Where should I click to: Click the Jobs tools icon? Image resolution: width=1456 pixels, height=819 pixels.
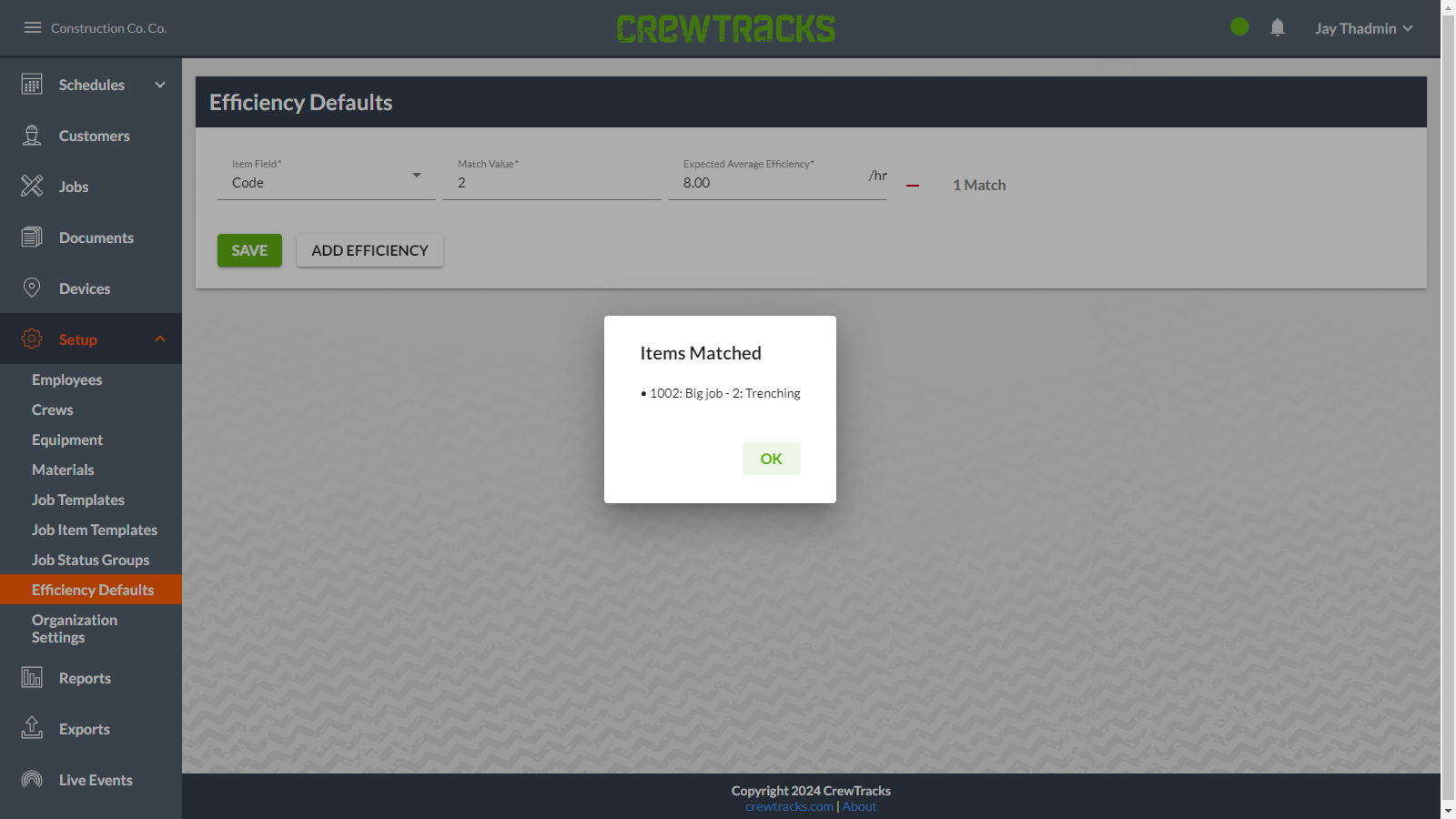(32, 187)
